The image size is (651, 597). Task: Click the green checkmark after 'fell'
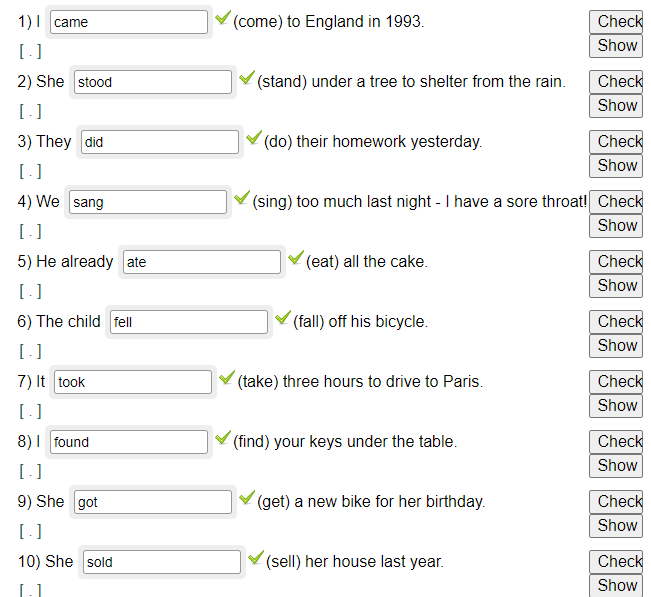pyautogui.click(x=282, y=319)
